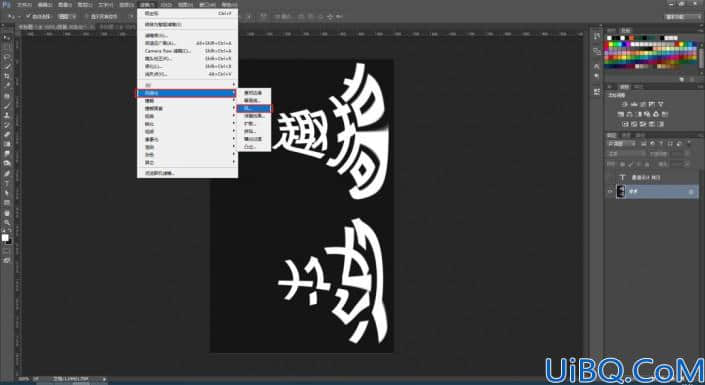Choose Liquify in the Filter menu
This screenshot has height=385, width=705.
pyautogui.click(x=187, y=66)
